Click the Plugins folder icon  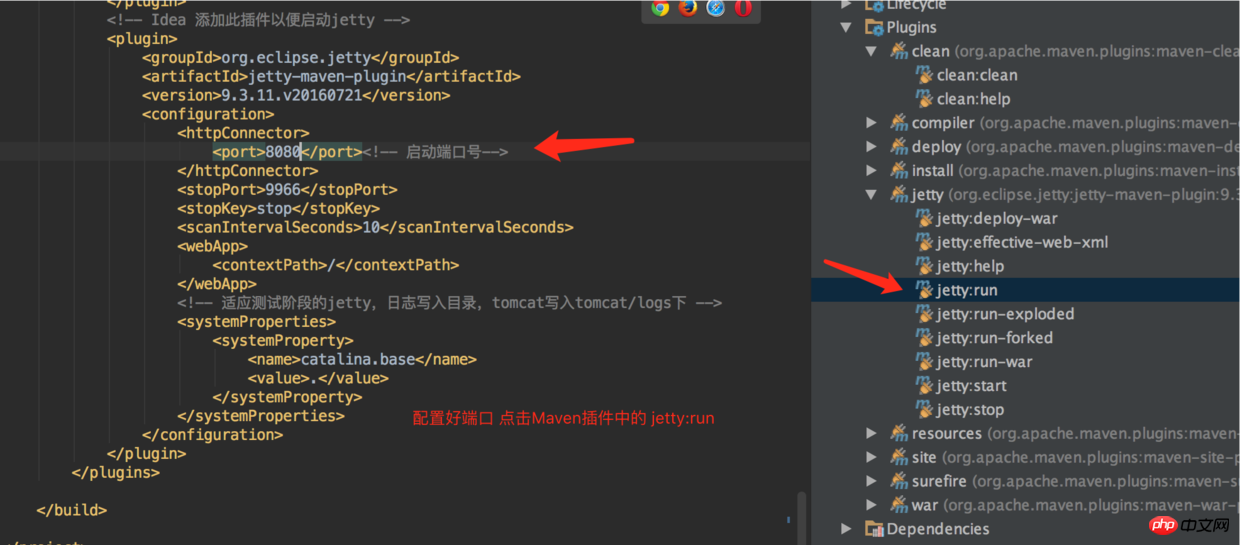pos(874,27)
